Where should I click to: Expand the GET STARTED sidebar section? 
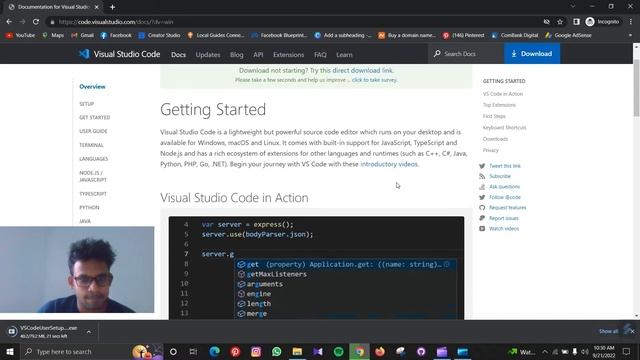95,117
